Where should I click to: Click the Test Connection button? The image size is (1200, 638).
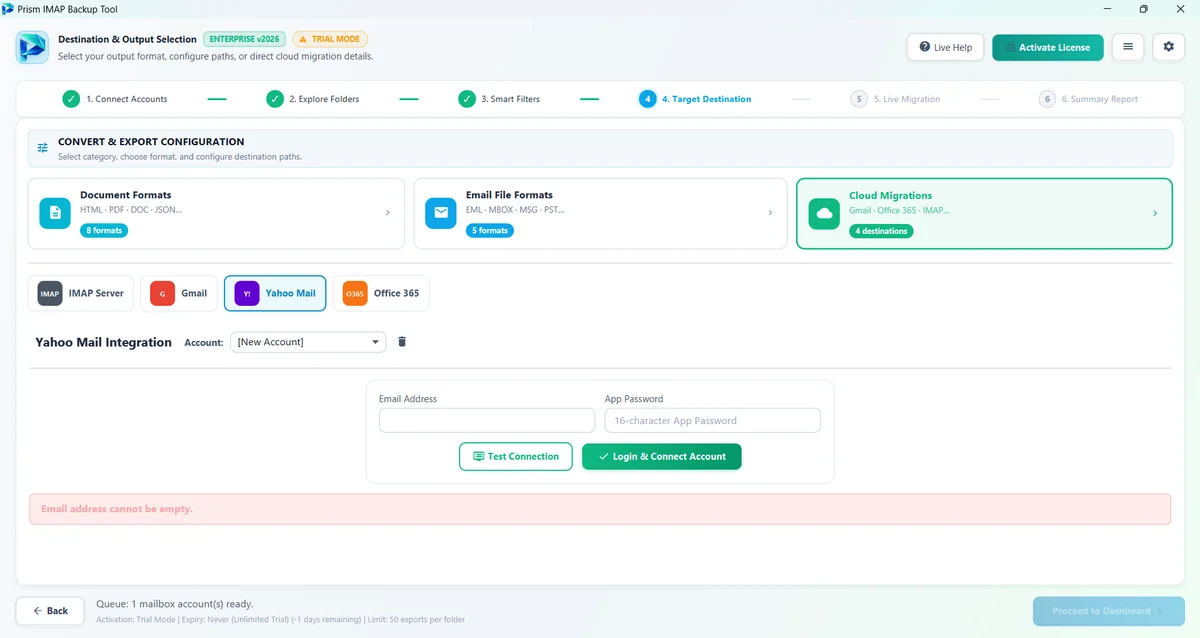[x=516, y=456]
